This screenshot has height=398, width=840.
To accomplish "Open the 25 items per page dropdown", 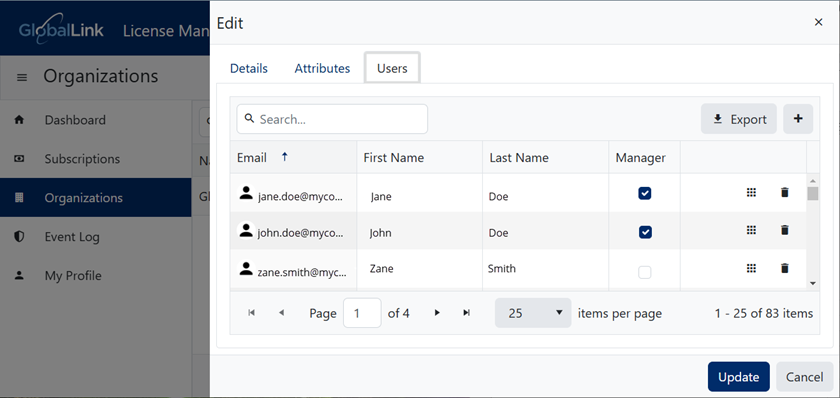I will (533, 313).
